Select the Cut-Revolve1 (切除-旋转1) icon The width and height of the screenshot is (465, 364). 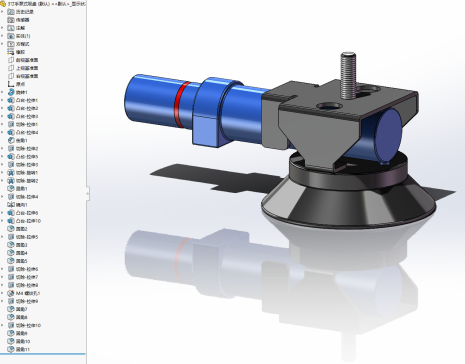11,173
